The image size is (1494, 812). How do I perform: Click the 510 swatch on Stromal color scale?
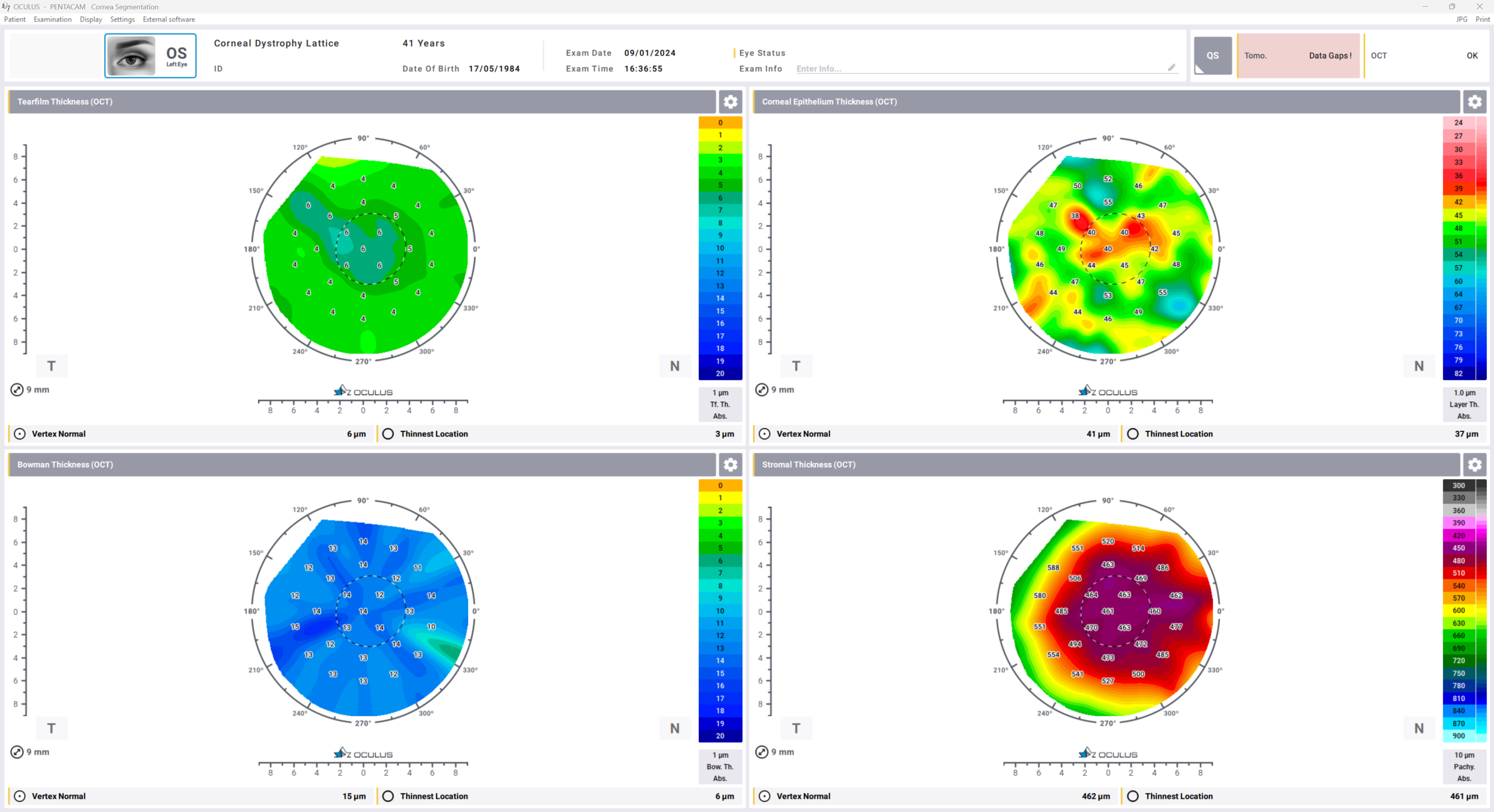pyautogui.click(x=1459, y=573)
